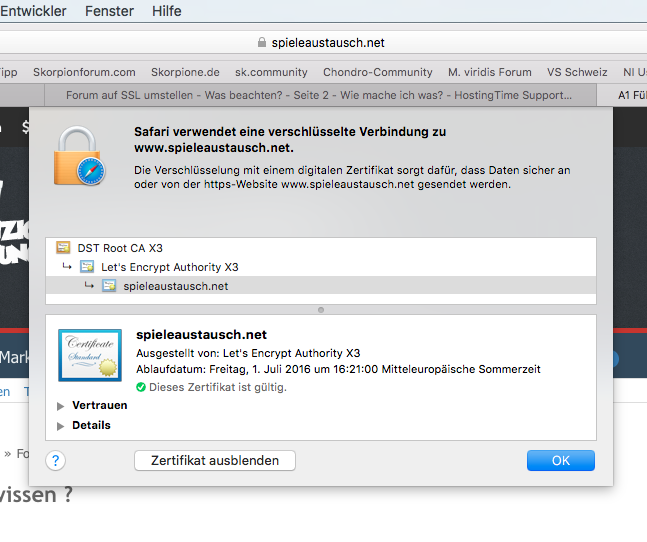Open the Fenster menu
This screenshot has width=647, height=542.
point(109,11)
